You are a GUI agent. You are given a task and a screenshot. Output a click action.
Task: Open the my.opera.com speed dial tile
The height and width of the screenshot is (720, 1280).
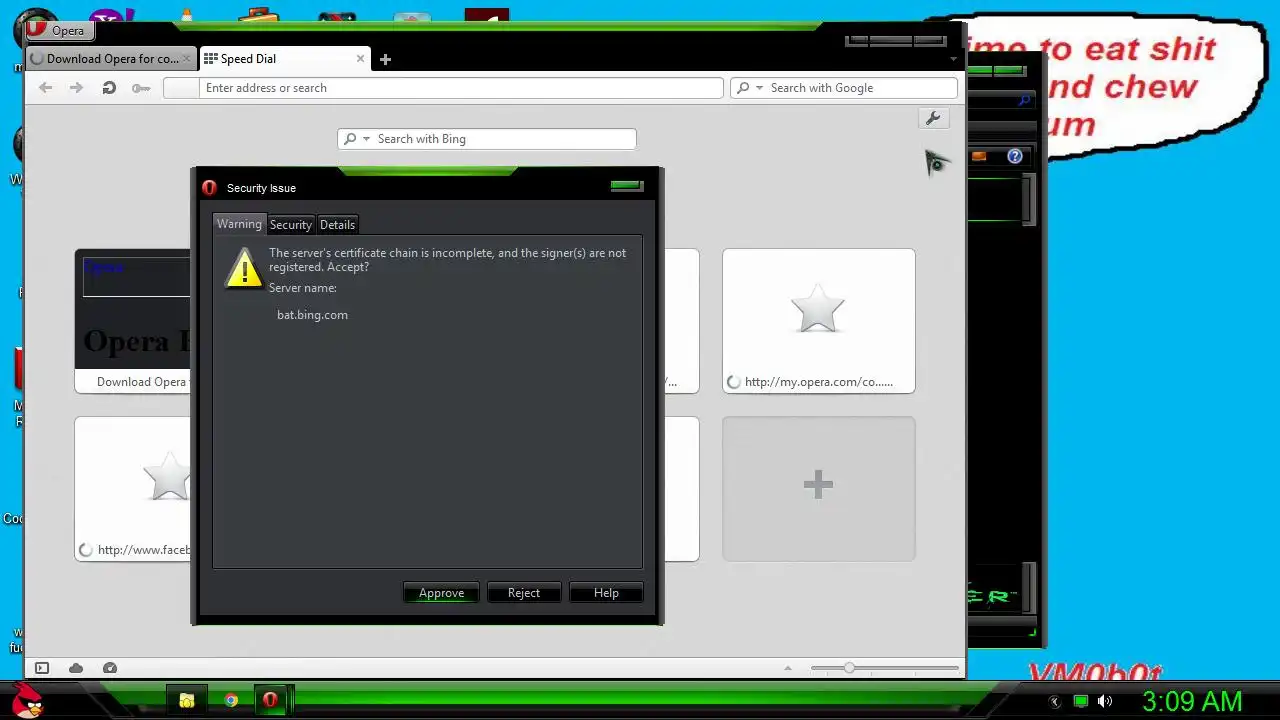[818, 321]
